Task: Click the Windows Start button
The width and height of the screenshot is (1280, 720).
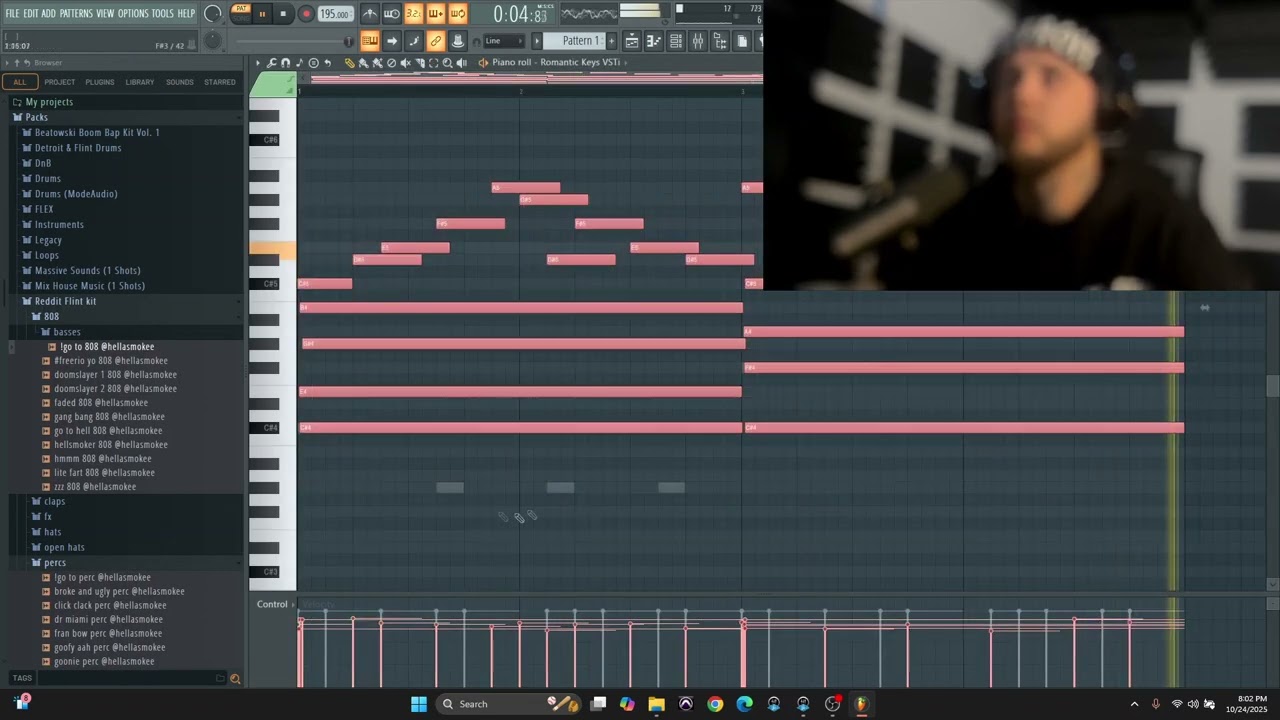Action: point(419,704)
